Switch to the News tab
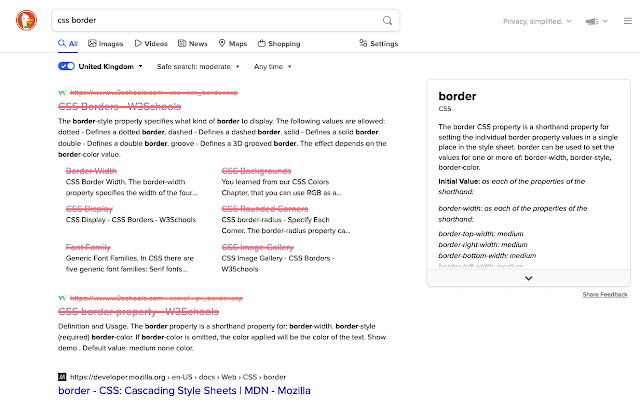 point(193,43)
